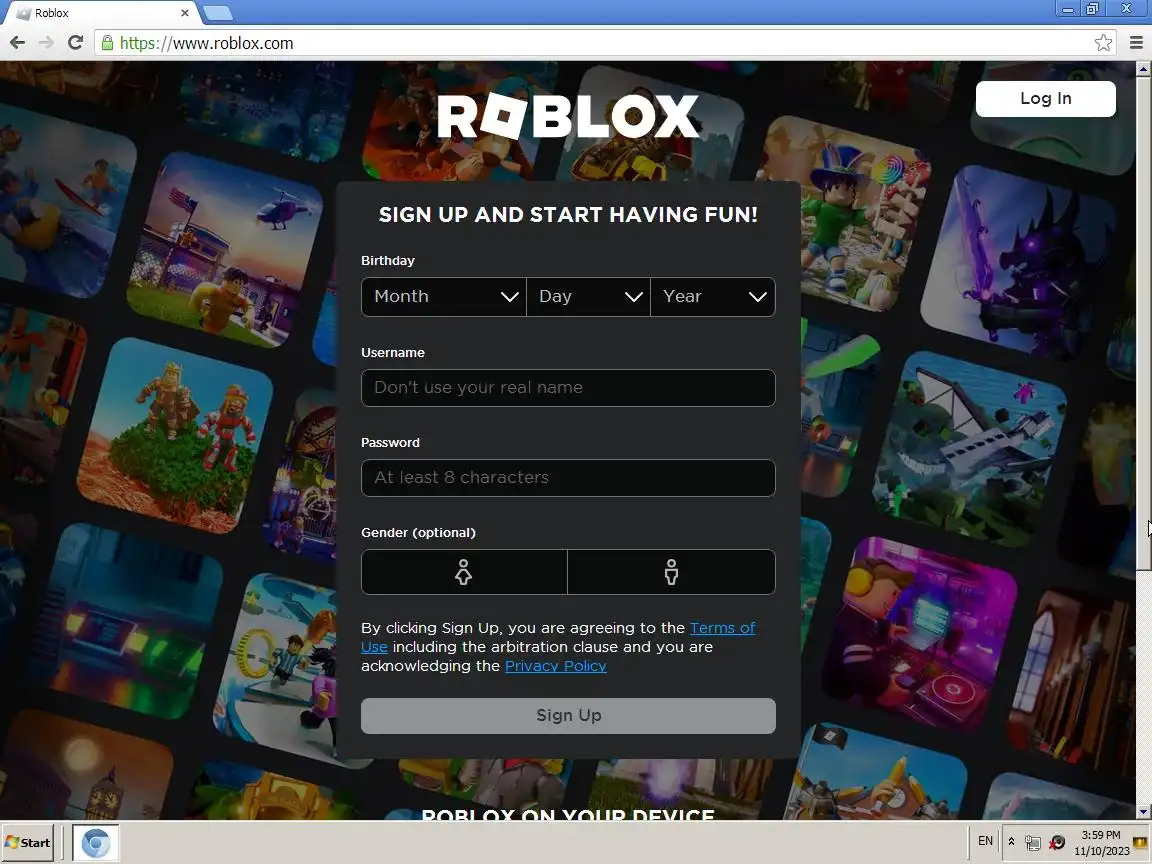Open a new browser tab
The width and height of the screenshot is (1152, 864).
(x=218, y=12)
